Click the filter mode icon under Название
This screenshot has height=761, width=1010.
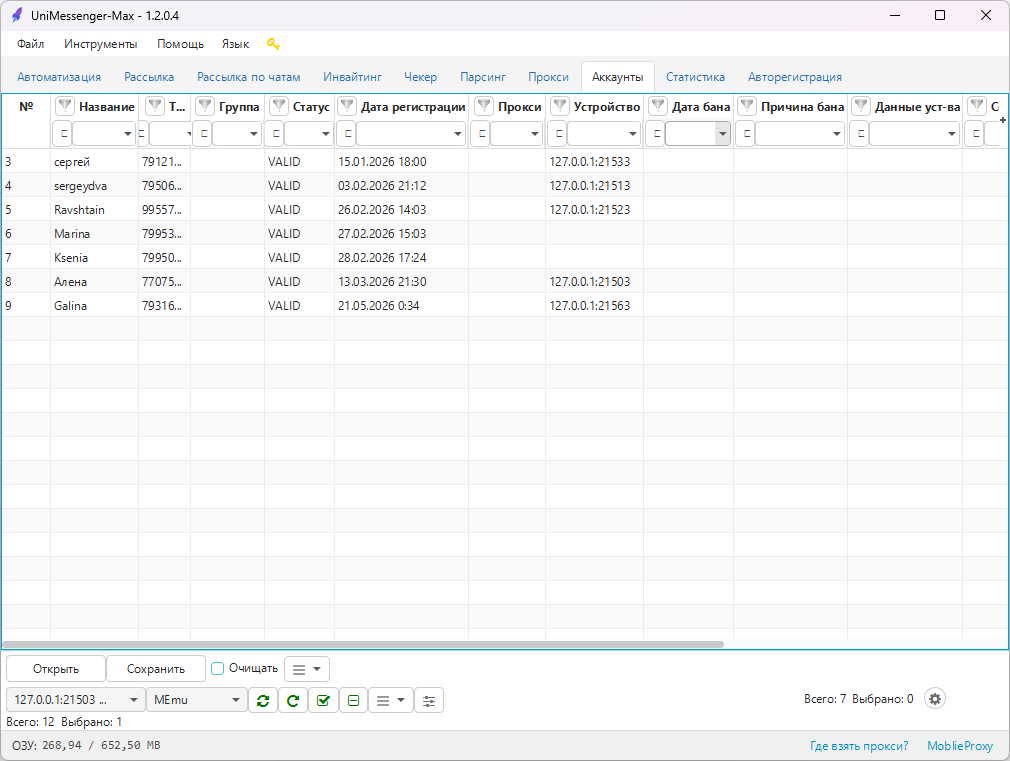[x=62, y=134]
